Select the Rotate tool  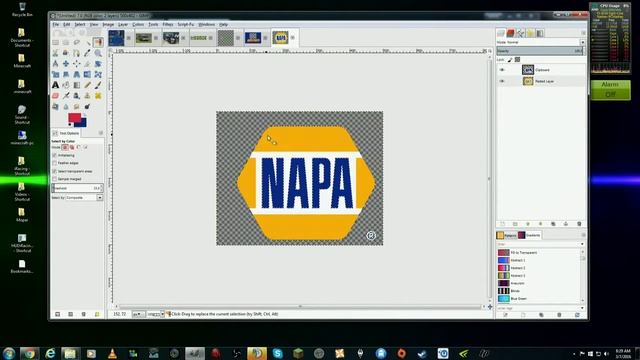coord(98,64)
